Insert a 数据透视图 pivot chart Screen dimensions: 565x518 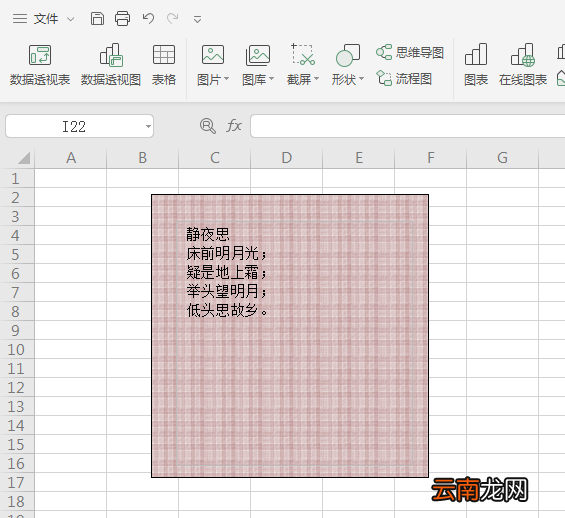click(x=111, y=65)
